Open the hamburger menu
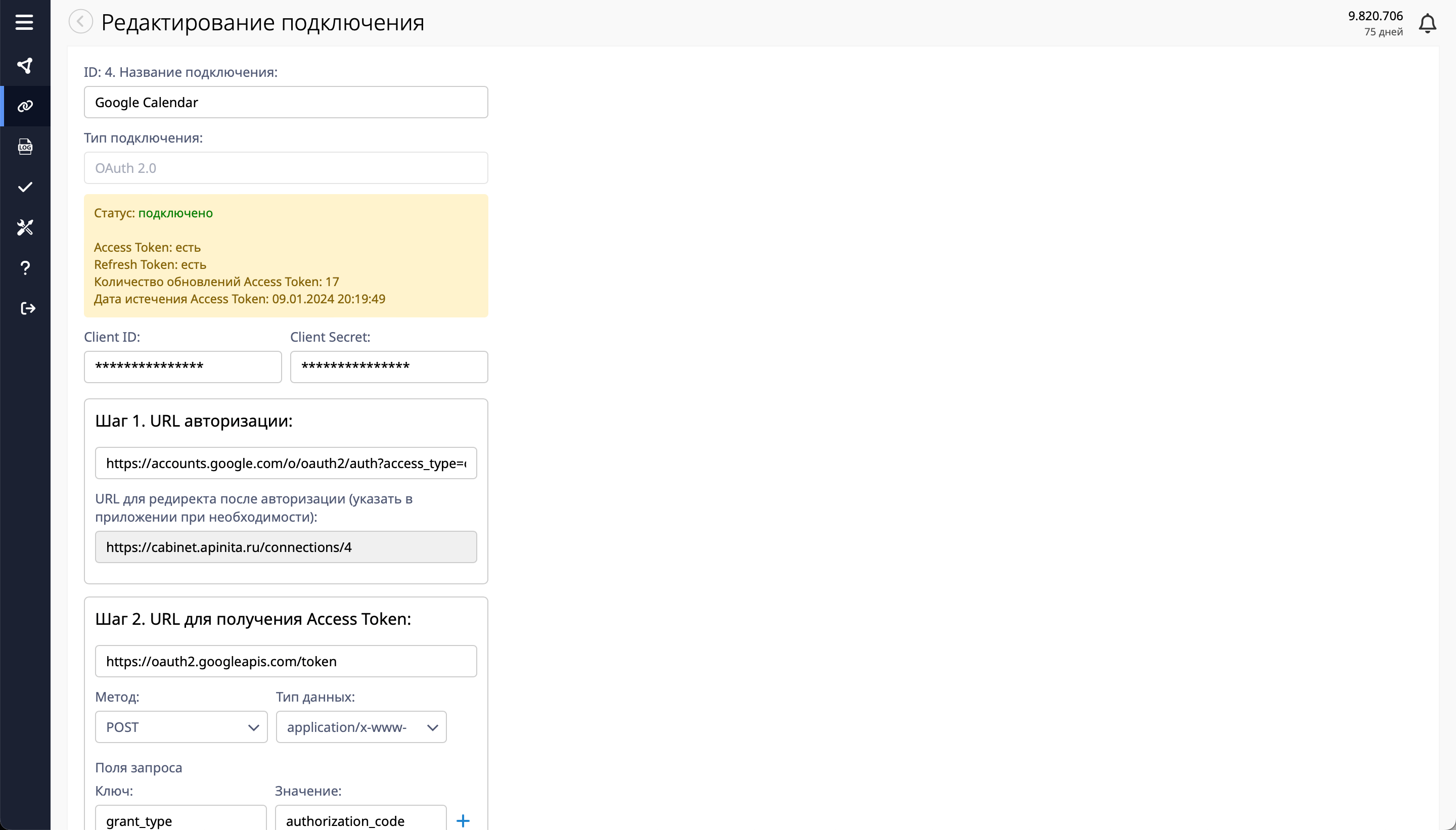The width and height of the screenshot is (1456, 830). coord(24,22)
